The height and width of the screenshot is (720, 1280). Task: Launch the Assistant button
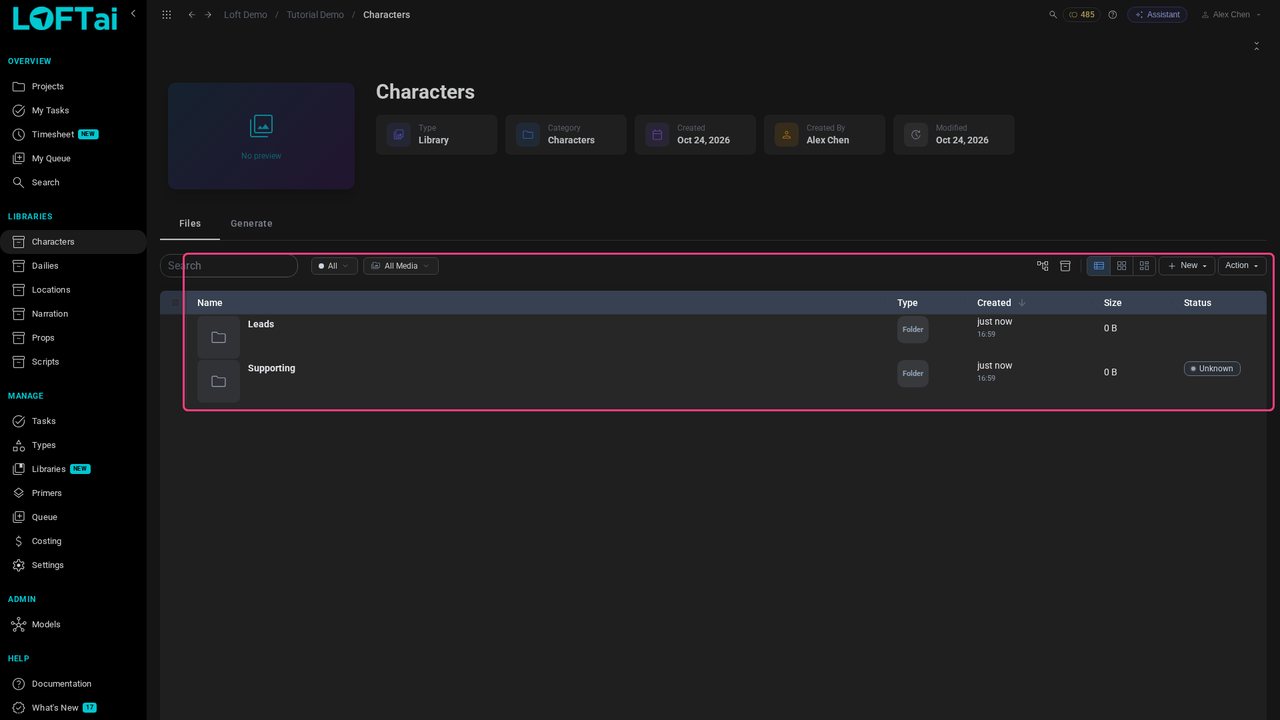1157,15
